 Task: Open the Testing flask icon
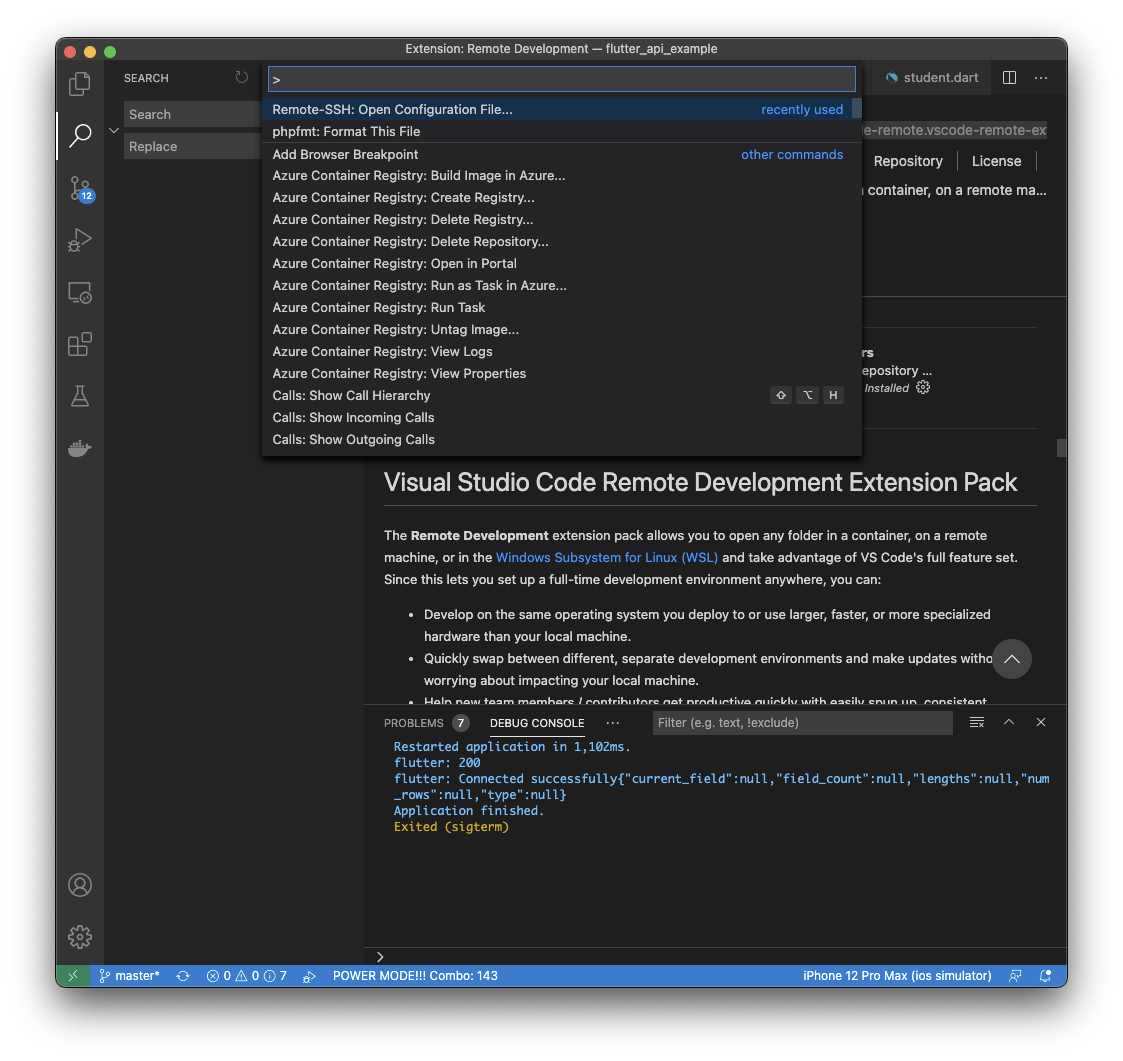pos(79,396)
